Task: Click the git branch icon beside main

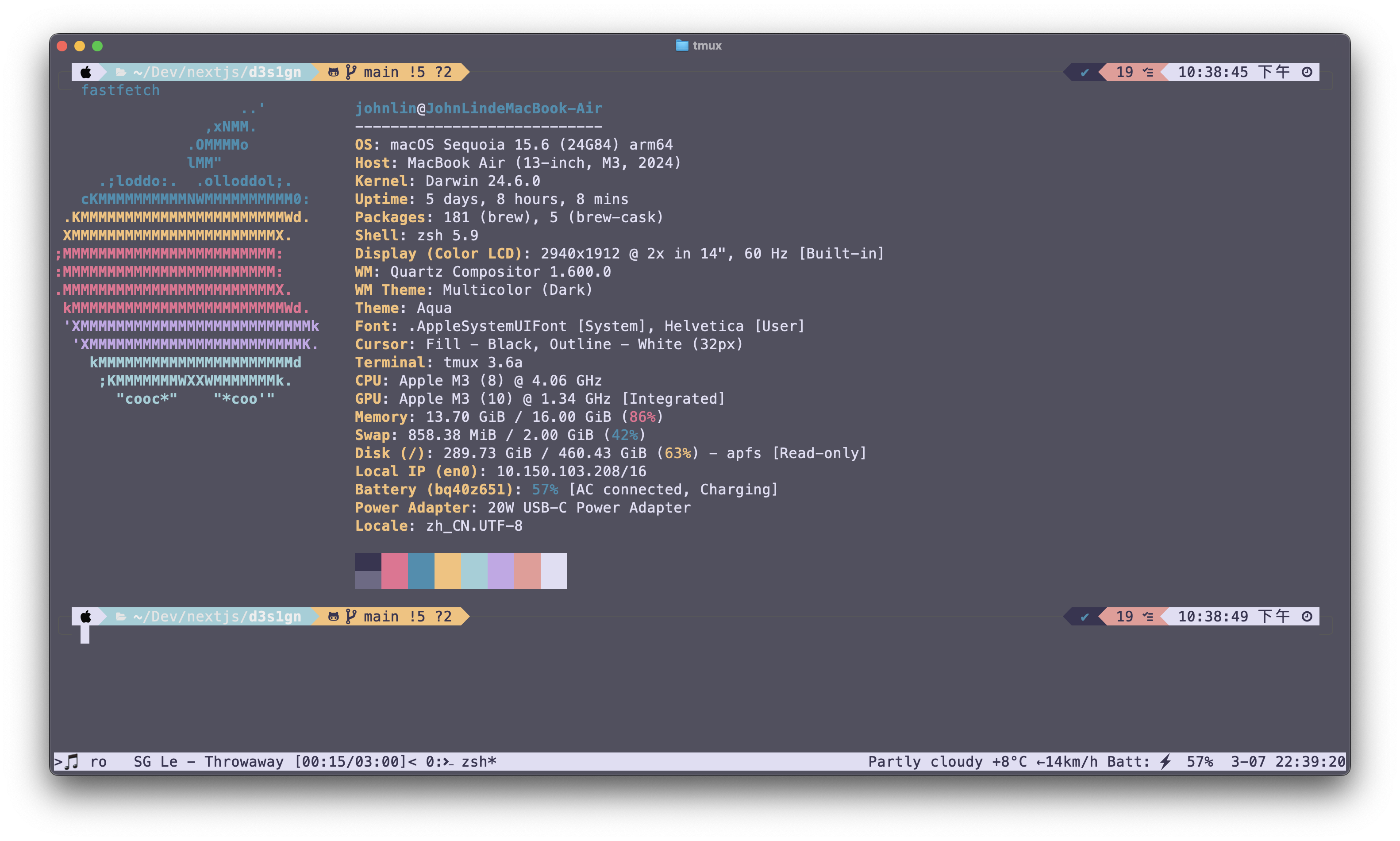Action: coord(351,72)
